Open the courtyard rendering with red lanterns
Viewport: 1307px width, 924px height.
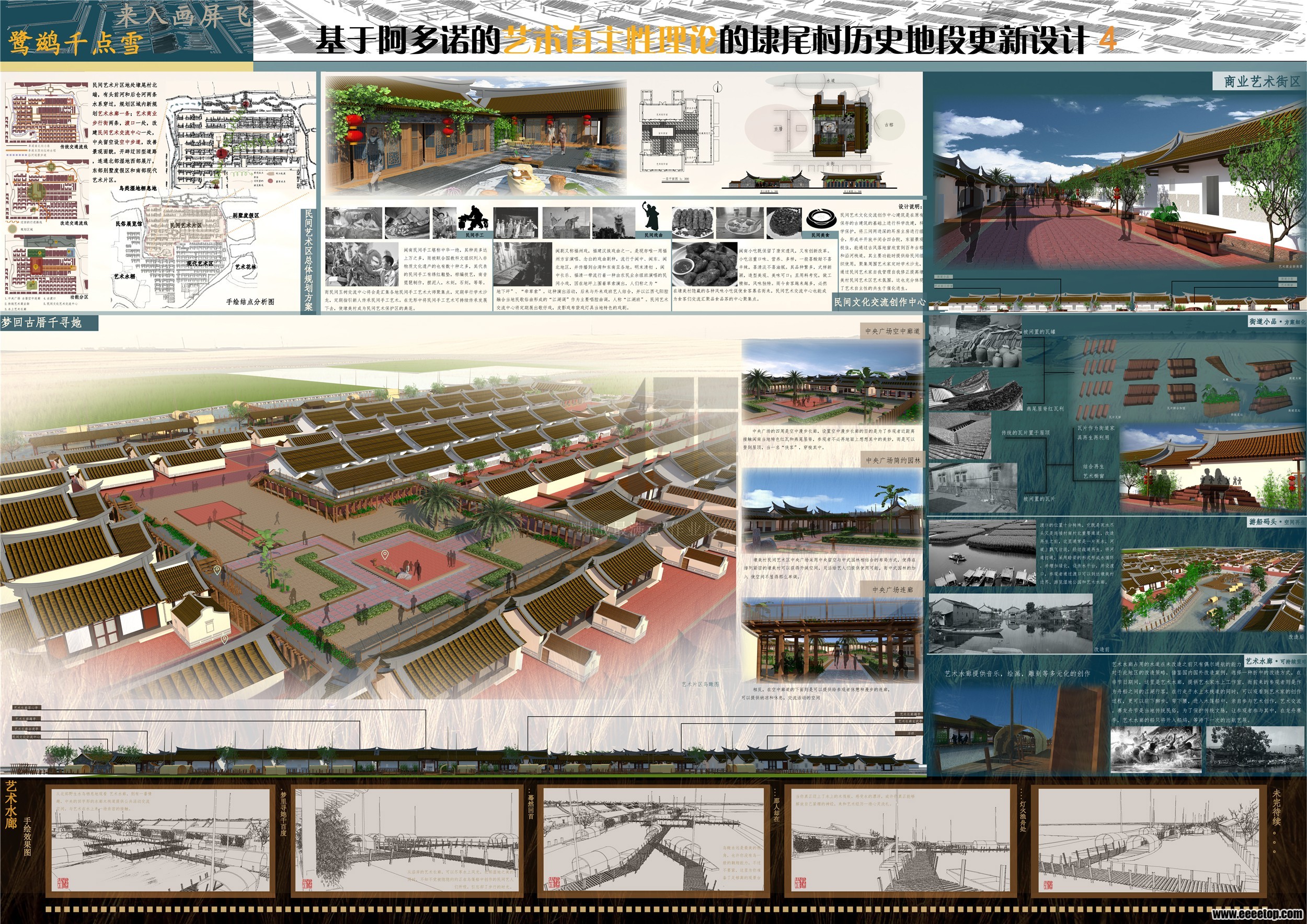point(476,137)
